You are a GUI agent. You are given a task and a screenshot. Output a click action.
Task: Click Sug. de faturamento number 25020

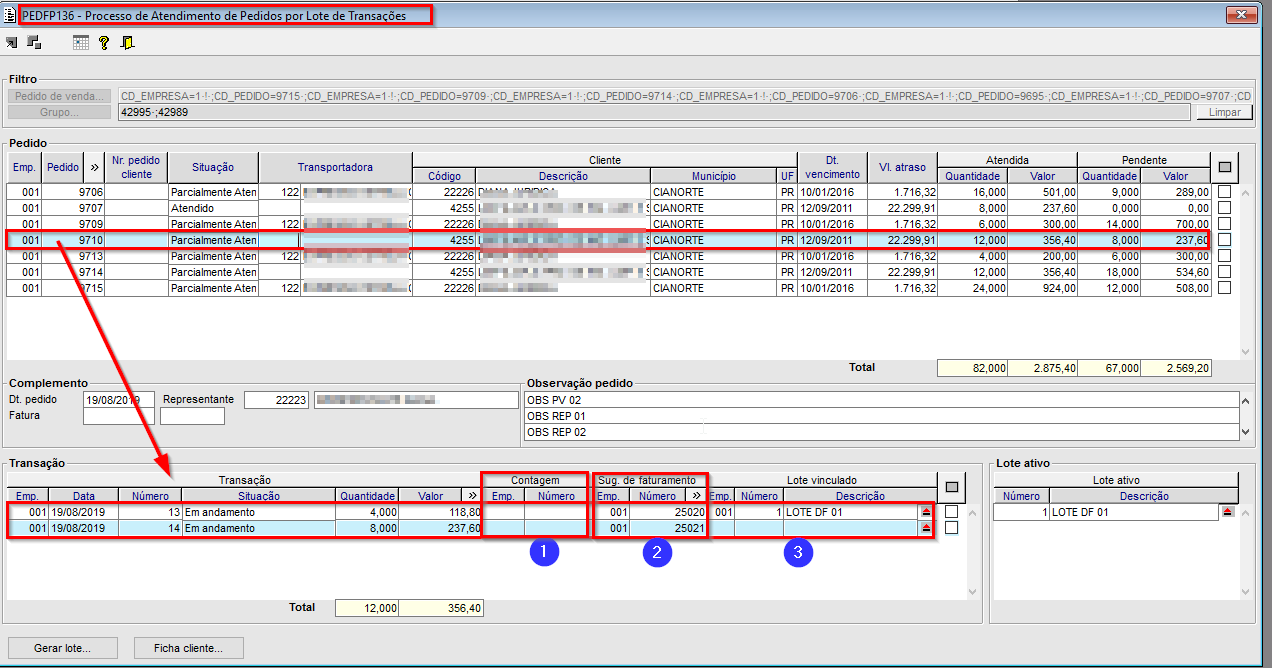tap(669, 512)
